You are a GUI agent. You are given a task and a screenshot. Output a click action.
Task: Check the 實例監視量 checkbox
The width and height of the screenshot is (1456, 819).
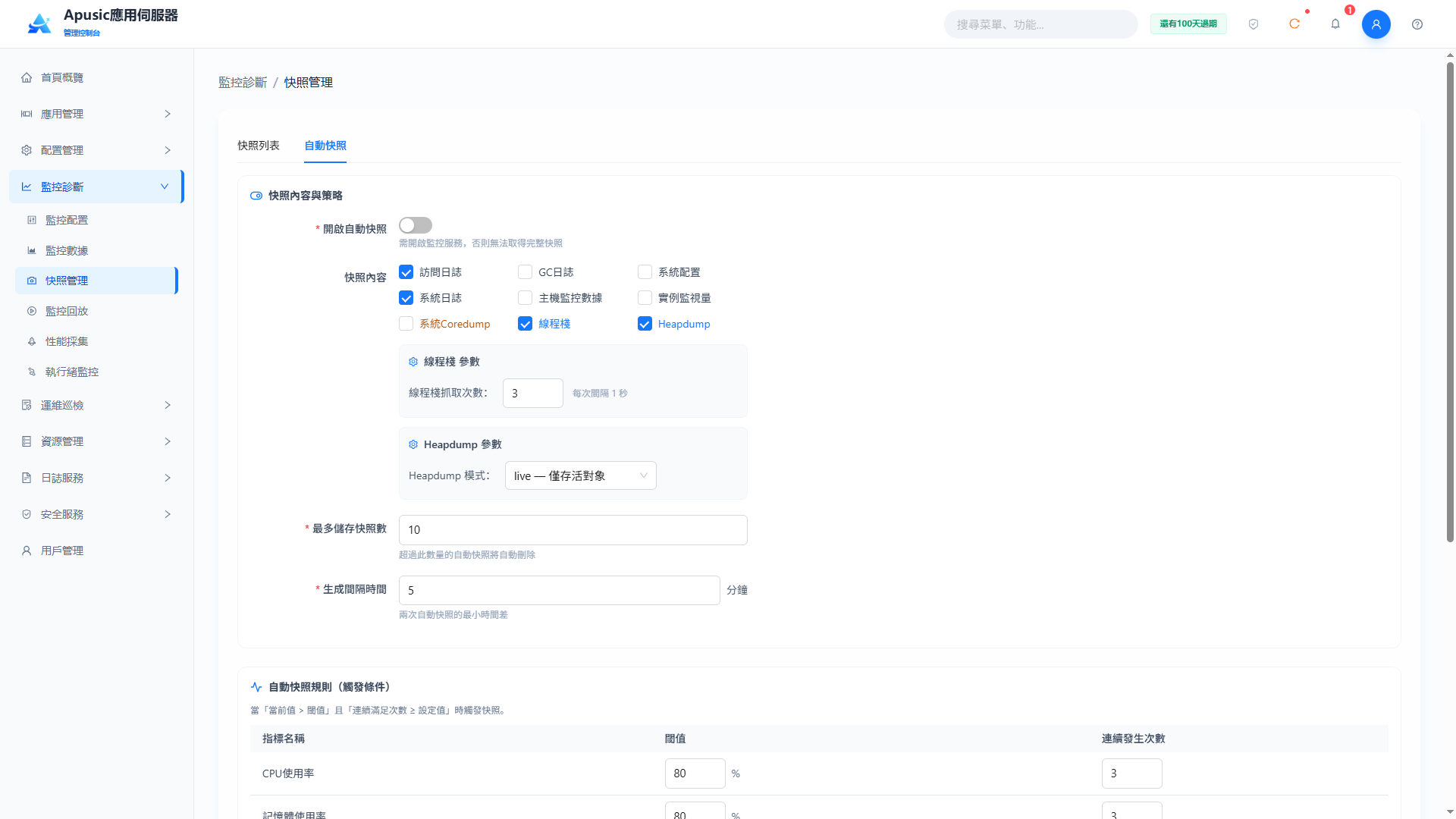(x=645, y=298)
